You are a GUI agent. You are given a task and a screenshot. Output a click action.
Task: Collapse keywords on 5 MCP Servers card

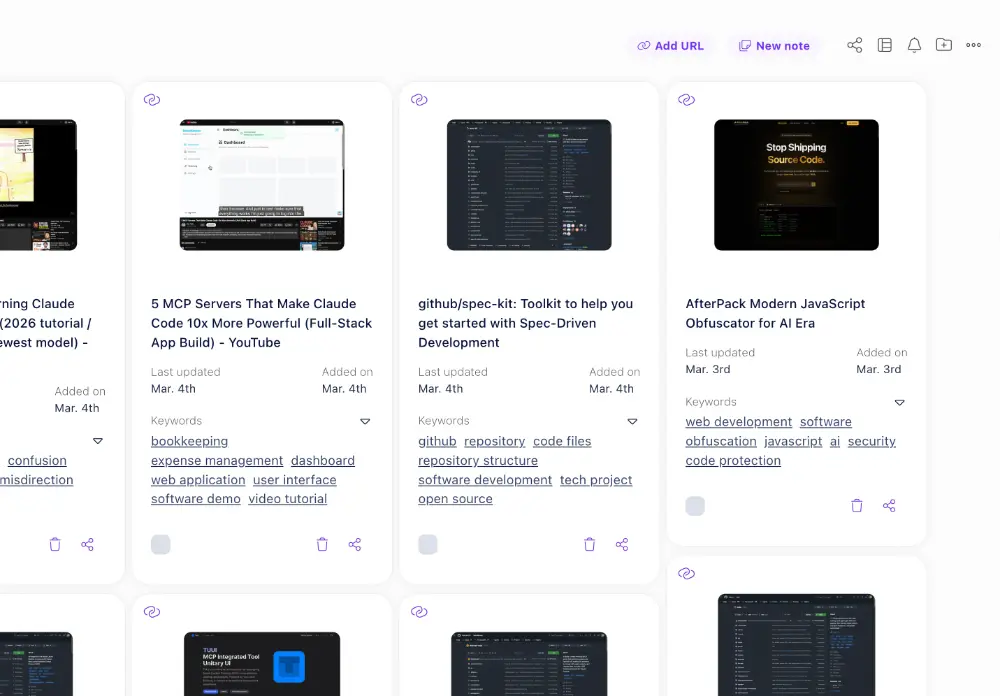click(365, 422)
